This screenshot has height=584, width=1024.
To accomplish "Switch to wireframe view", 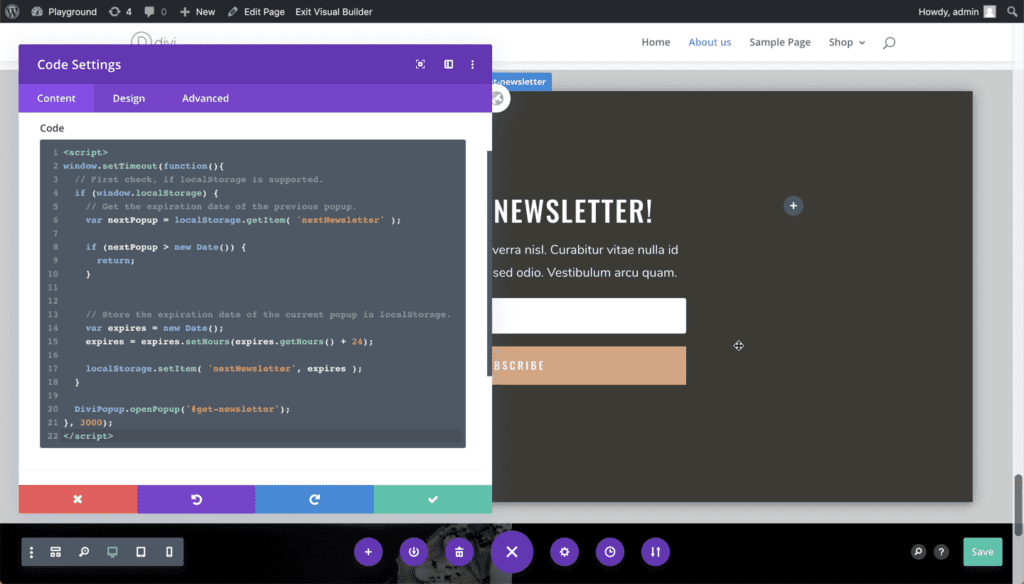I will [x=56, y=552].
